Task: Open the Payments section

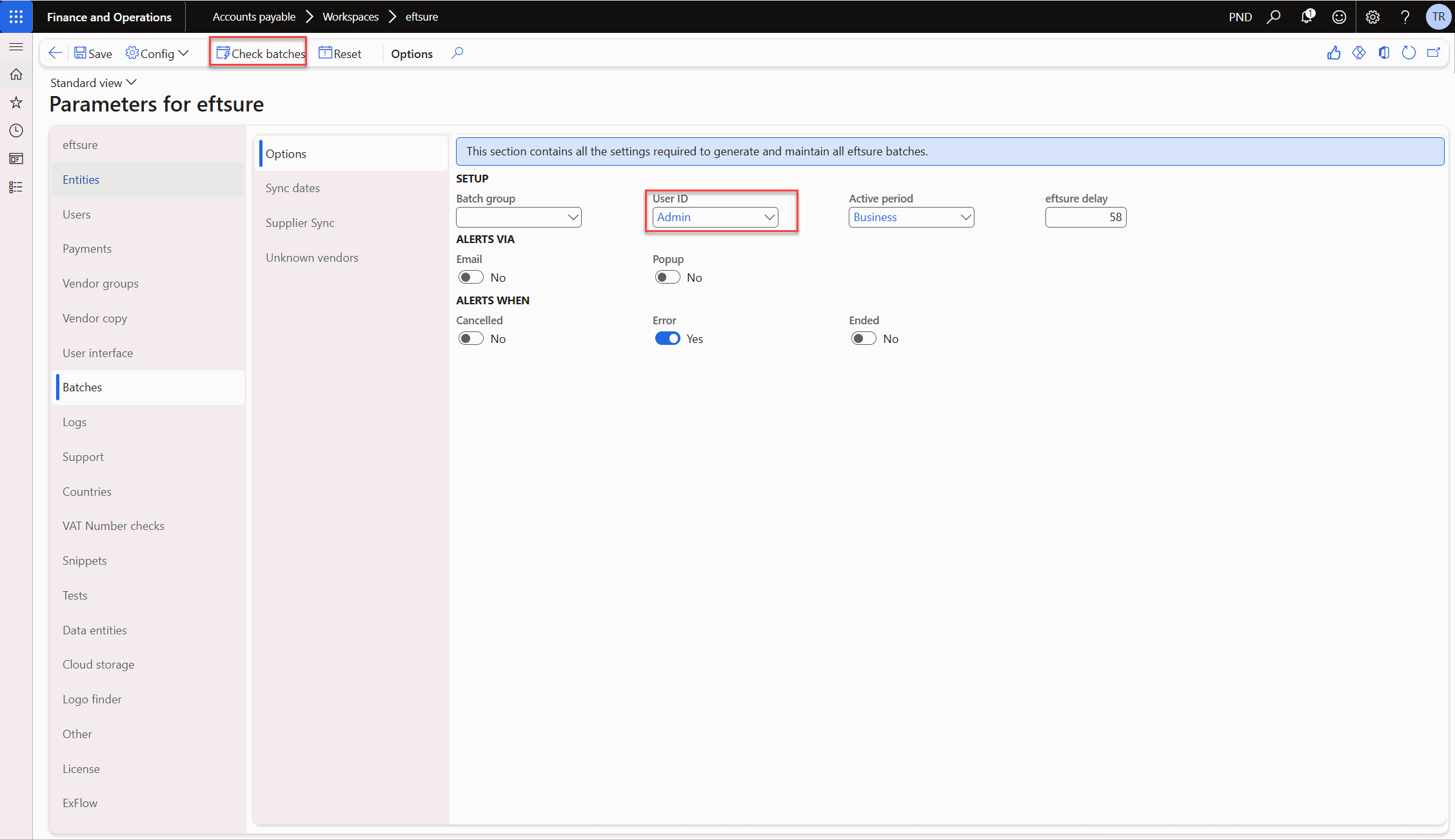Action: pos(148,249)
